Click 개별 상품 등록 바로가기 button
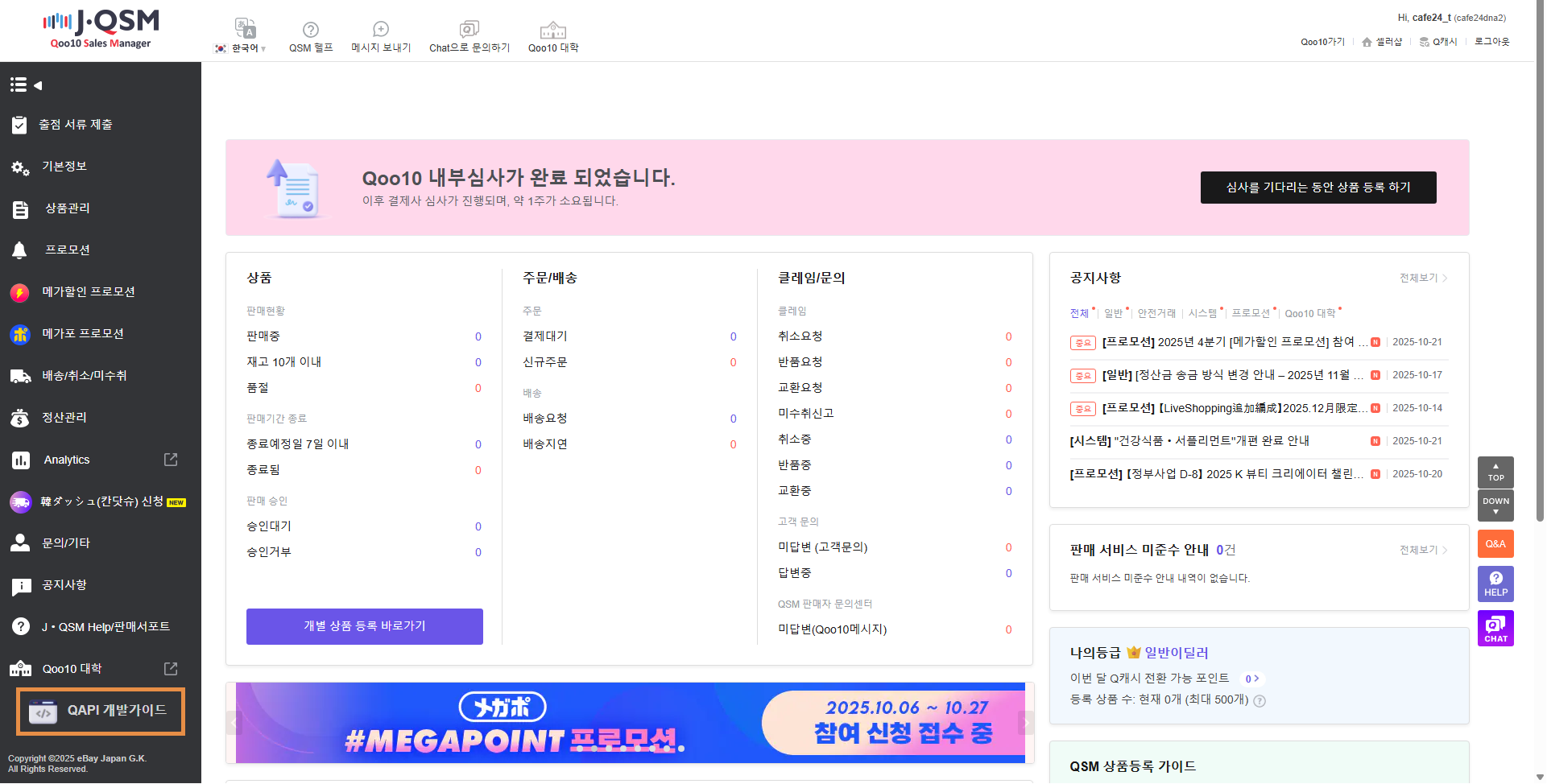This screenshot has height=784, width=1547. 365,626
